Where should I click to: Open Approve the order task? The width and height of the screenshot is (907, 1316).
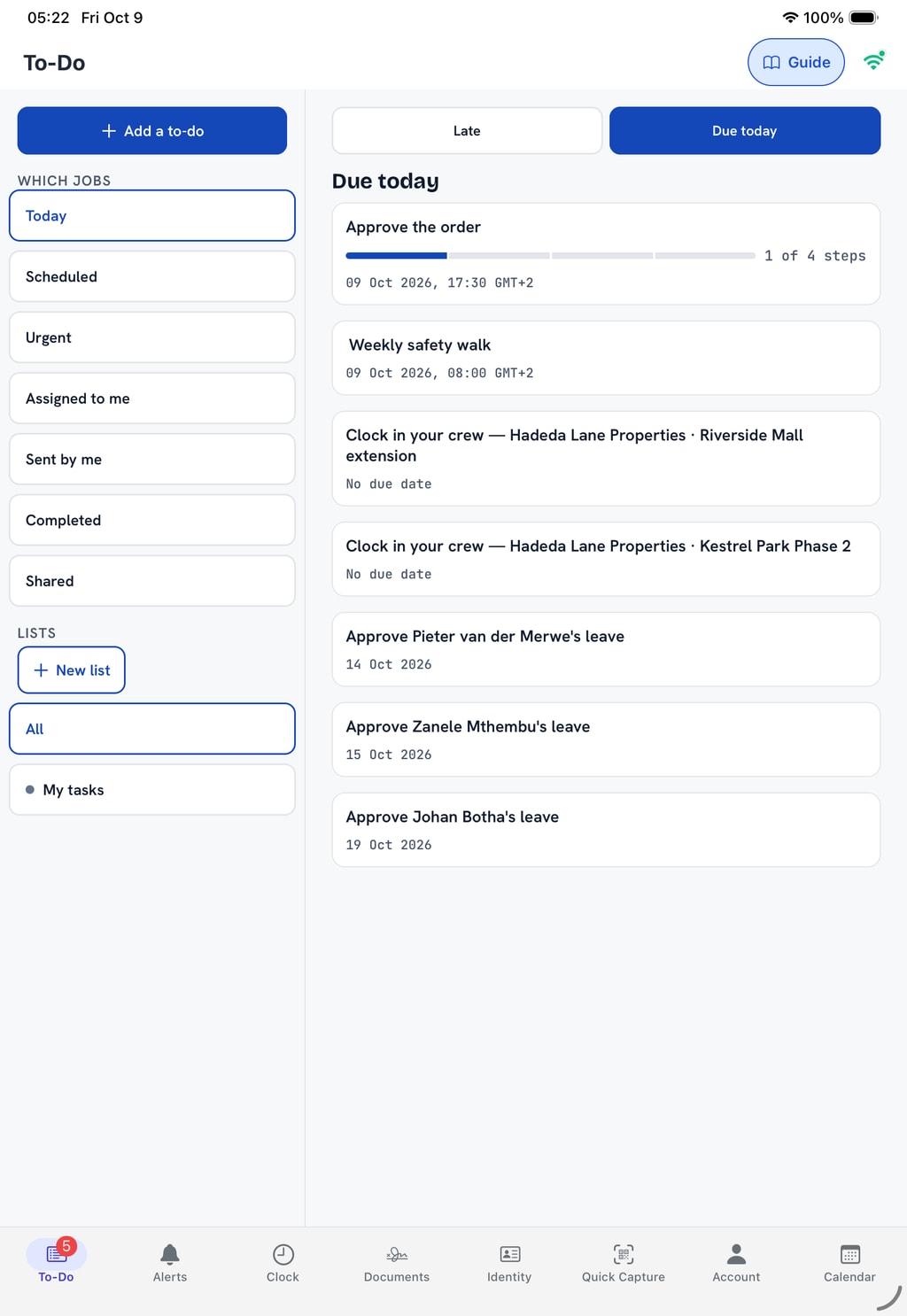coord(606,254)
